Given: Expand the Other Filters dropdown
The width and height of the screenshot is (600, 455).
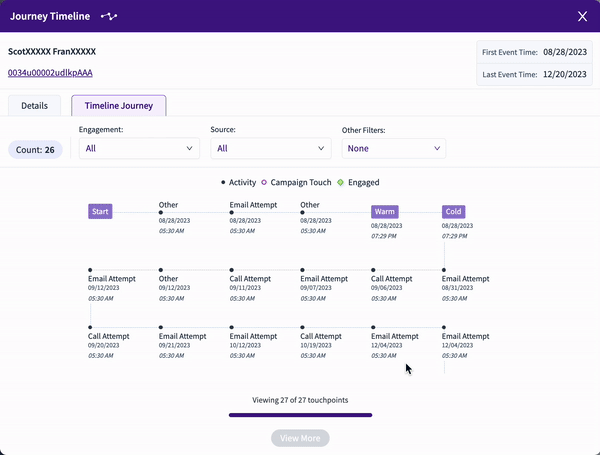Looking at the screenshot, I should [394, 148].
